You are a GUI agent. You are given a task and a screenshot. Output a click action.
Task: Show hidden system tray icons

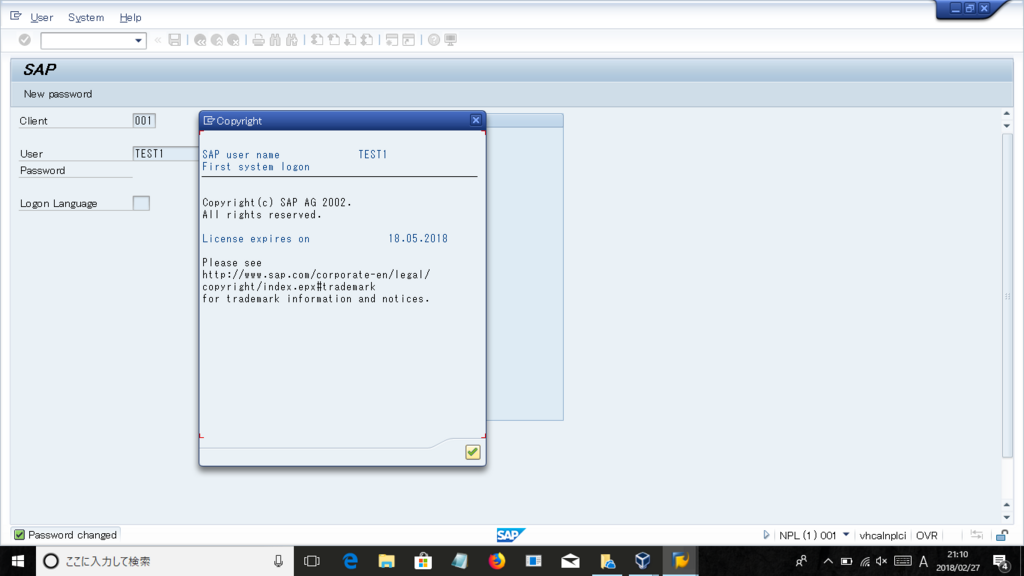[x=827, y=561]
